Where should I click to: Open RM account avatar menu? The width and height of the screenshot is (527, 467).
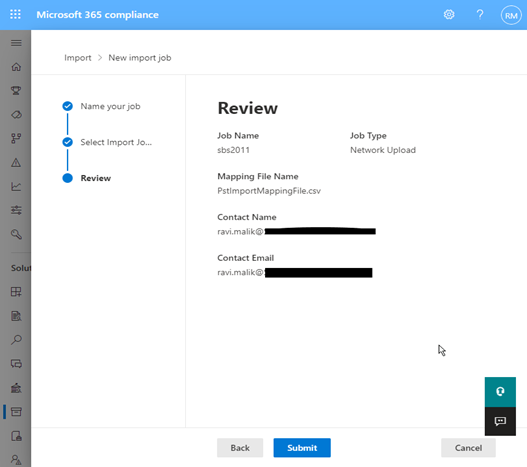(x=511, y=15)
